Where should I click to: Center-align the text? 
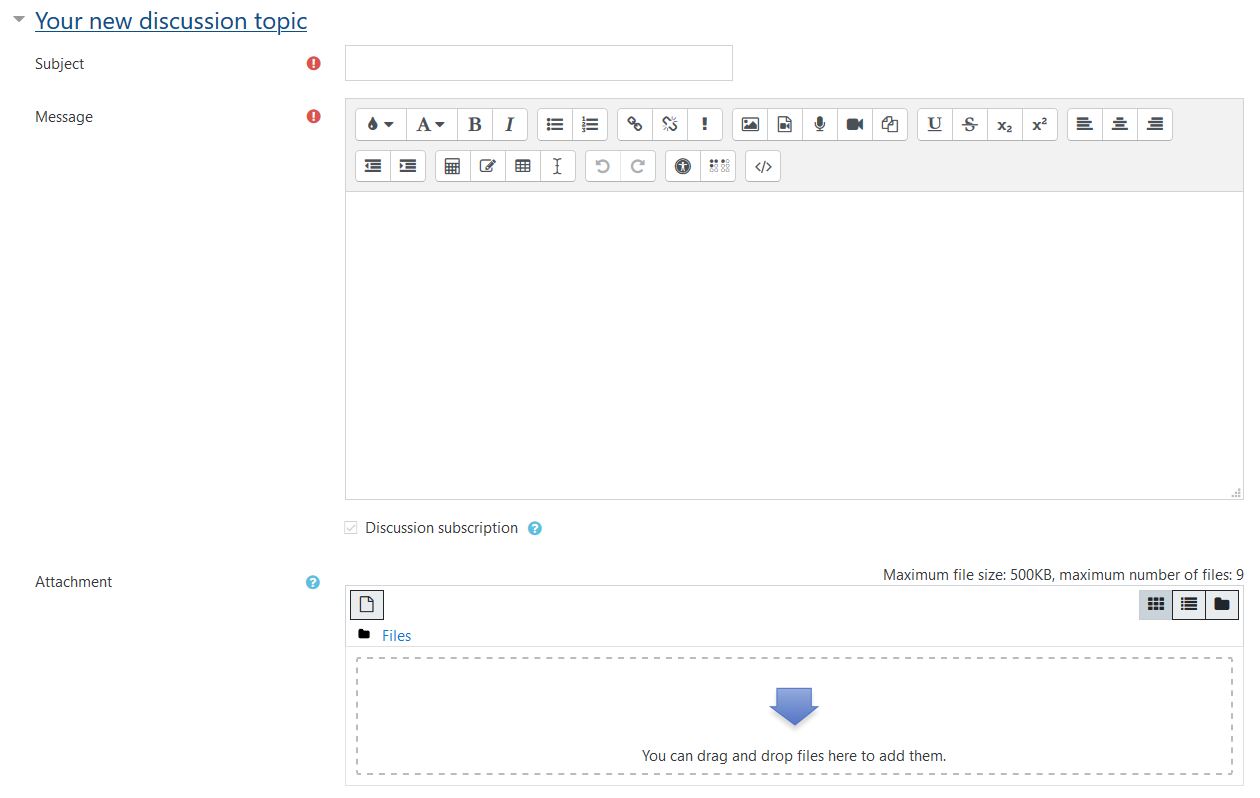(x=1120, y=124)
